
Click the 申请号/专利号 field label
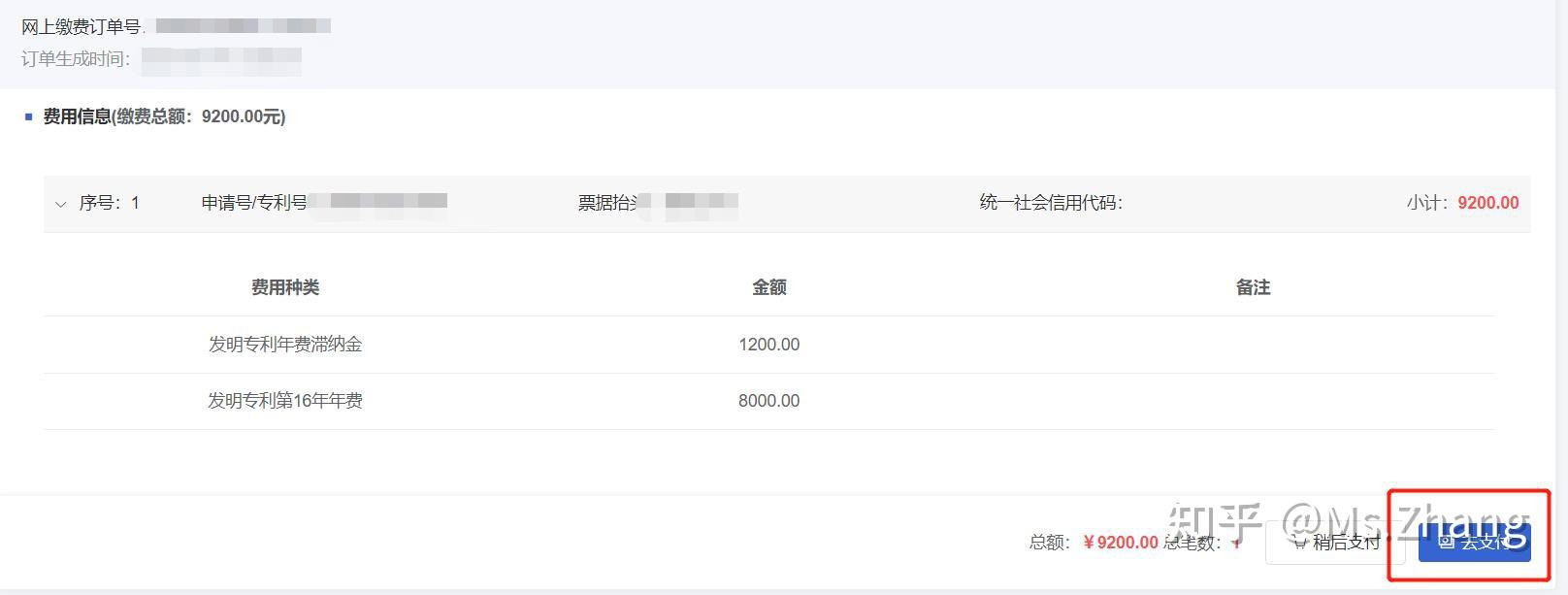click(254, 203)
